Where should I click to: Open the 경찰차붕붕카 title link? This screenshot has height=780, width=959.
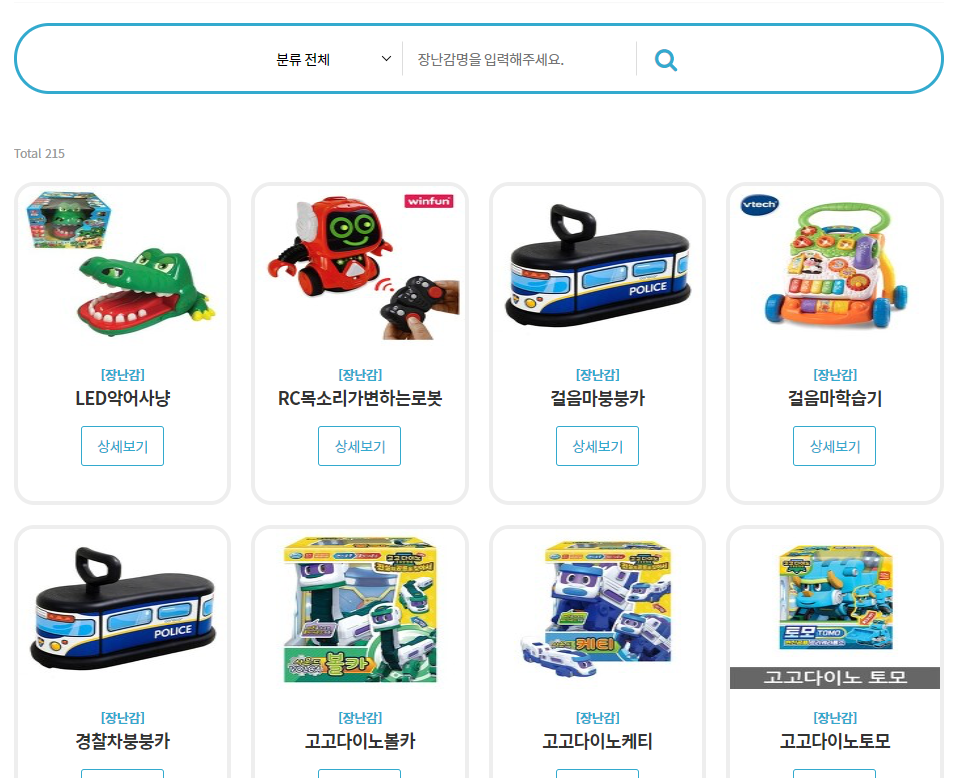(x=122, y=741)
